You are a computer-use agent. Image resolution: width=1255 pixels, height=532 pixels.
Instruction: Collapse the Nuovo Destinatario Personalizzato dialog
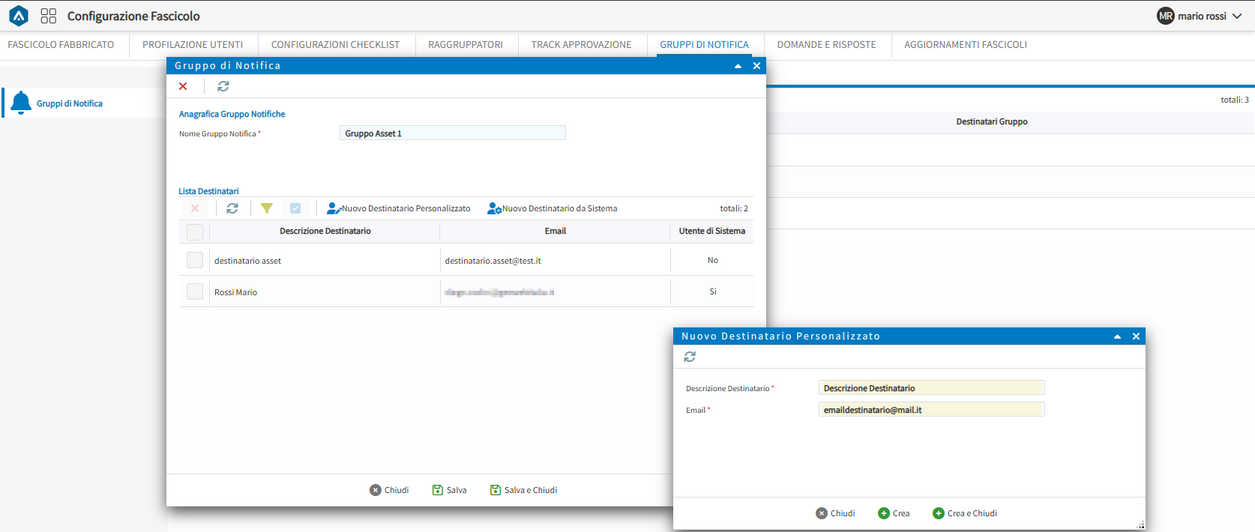[1117, 337]
